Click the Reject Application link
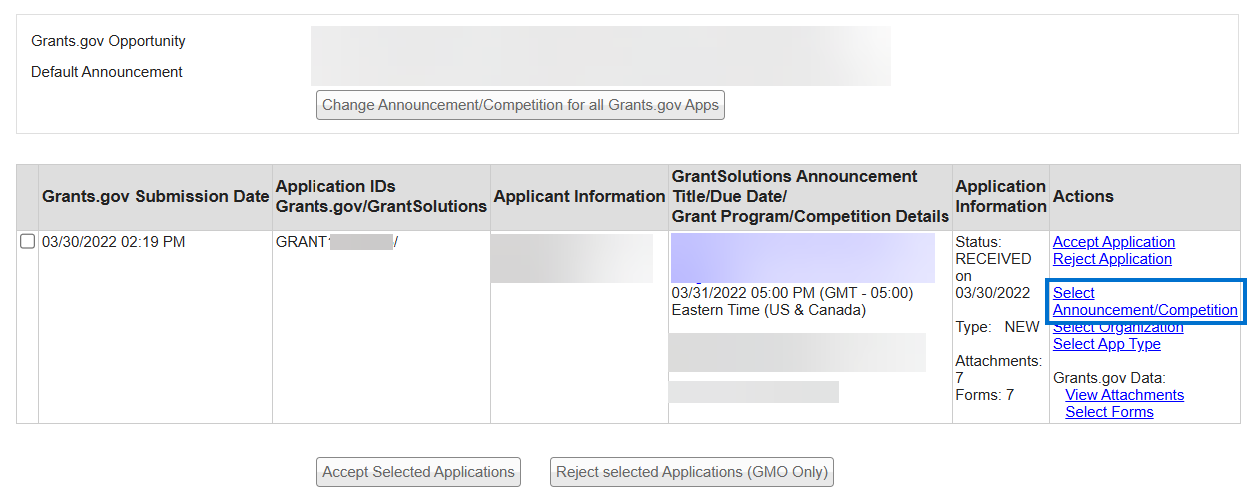Image resolution: width=1260 pixels, height=501 pixels. pyautogui.click(x=1112, y=259)
